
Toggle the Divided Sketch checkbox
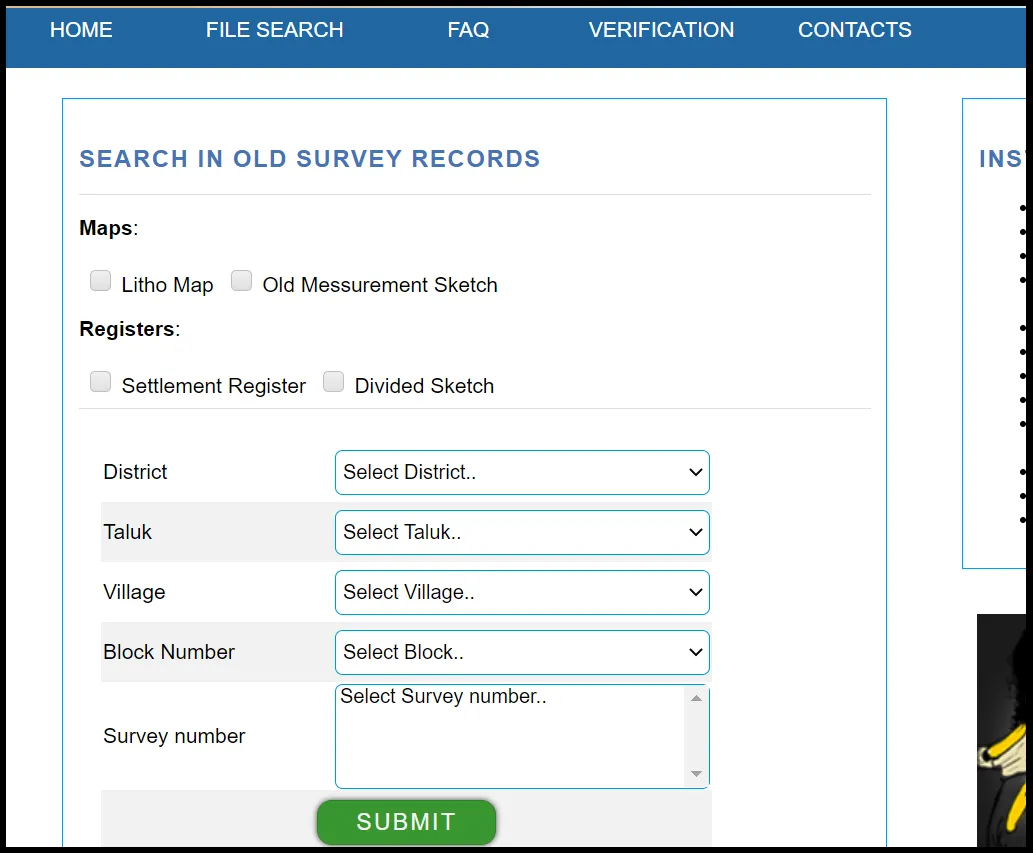click(333, 382)
